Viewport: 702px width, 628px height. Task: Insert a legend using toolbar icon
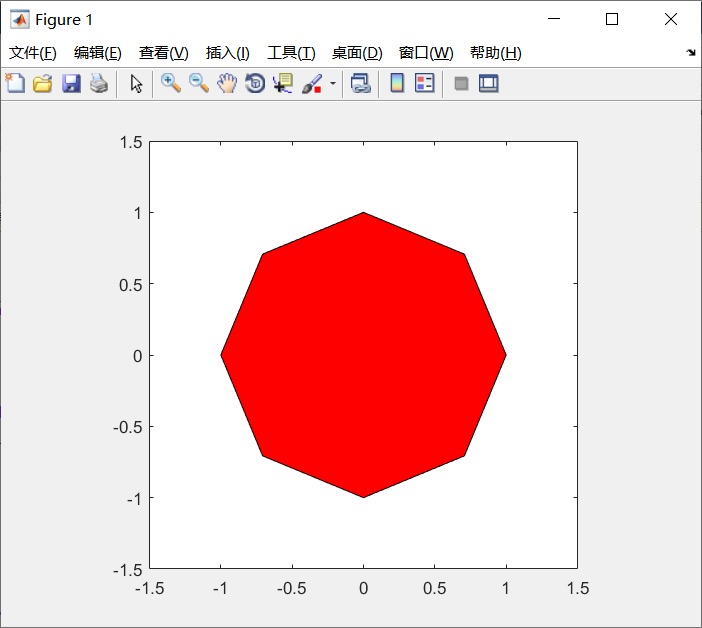tap(424, 83)
